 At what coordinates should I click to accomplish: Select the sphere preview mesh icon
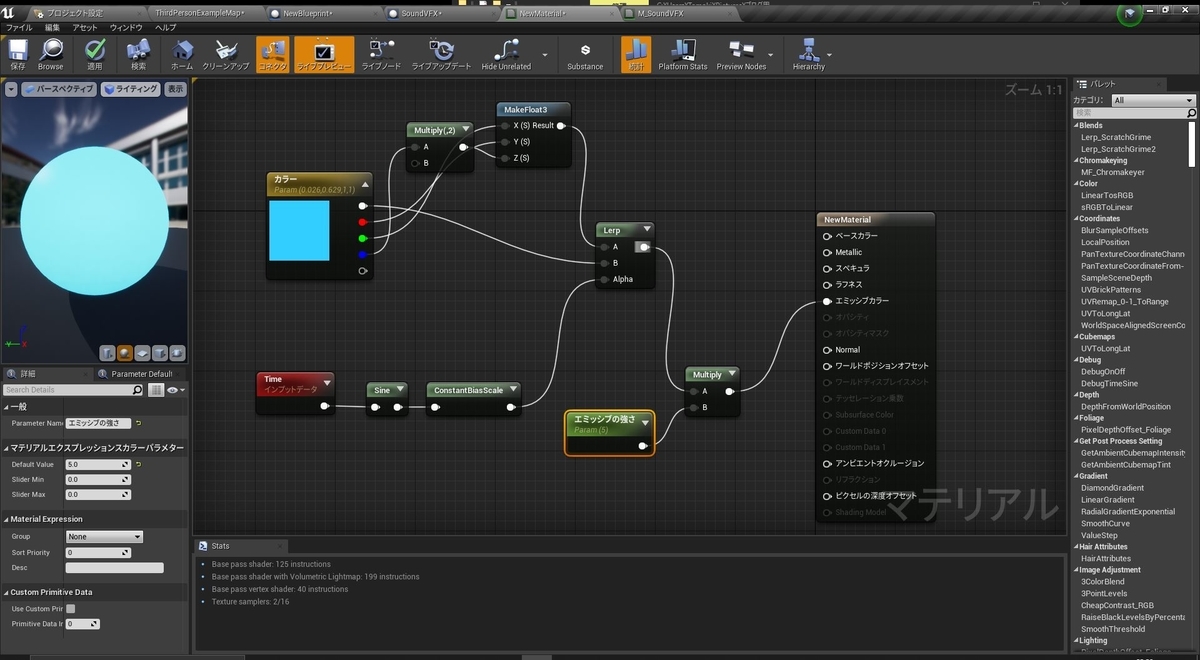click(x=125, y=352)
